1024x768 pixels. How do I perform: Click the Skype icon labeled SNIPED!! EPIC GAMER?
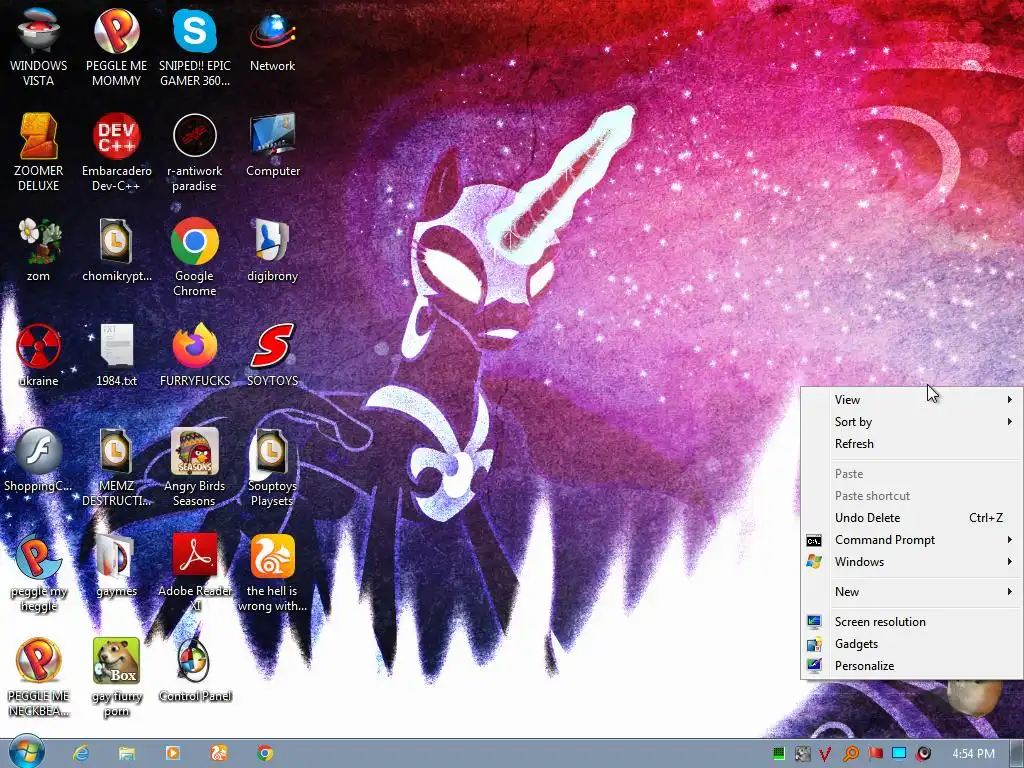(x=195, y=46)
